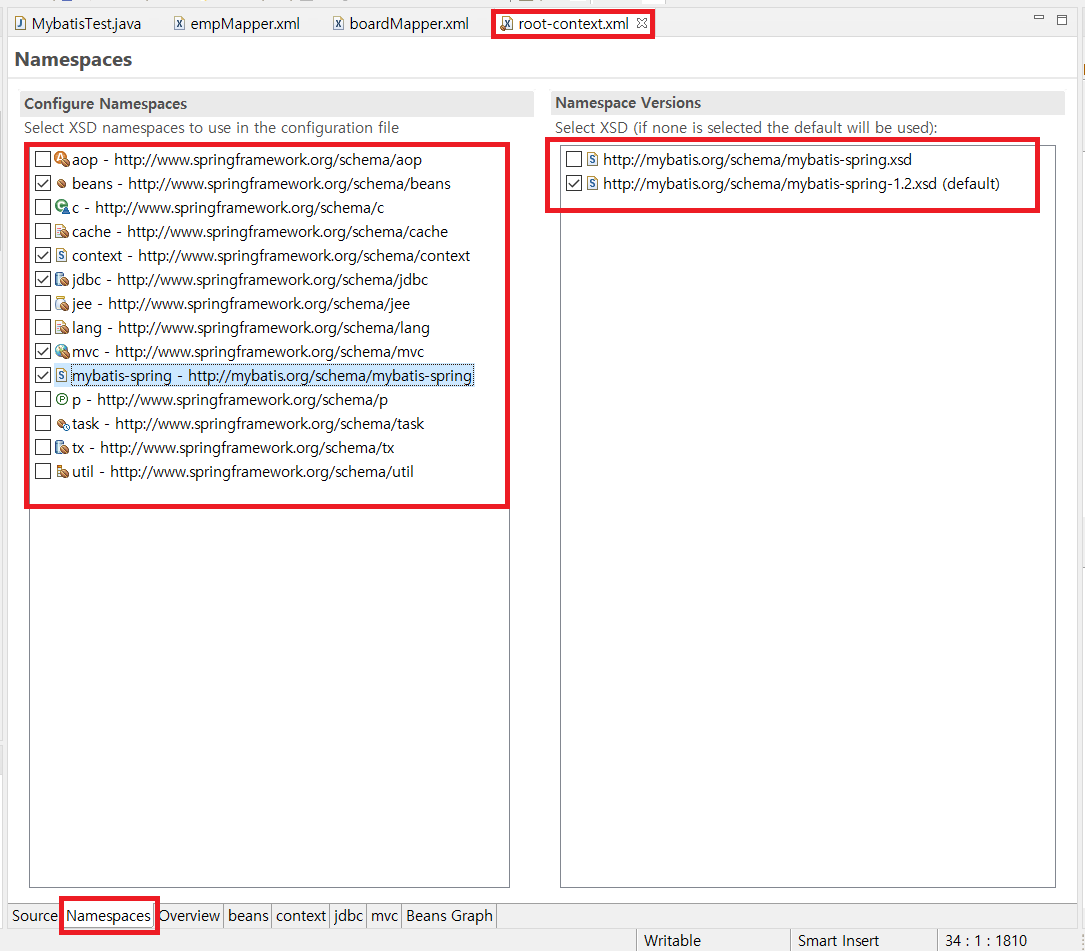Enable the aop namespace checkbox

click(43, 159)
